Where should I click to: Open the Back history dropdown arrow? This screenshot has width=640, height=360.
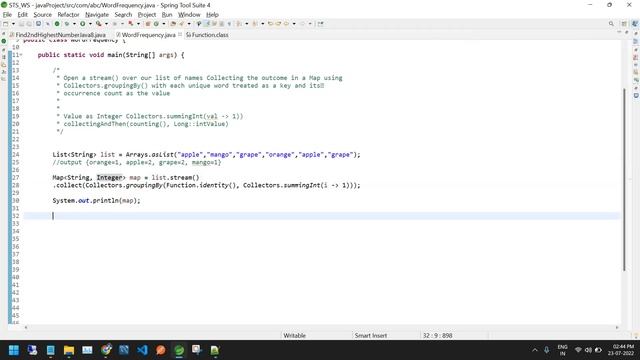click(x=294, y=24)
